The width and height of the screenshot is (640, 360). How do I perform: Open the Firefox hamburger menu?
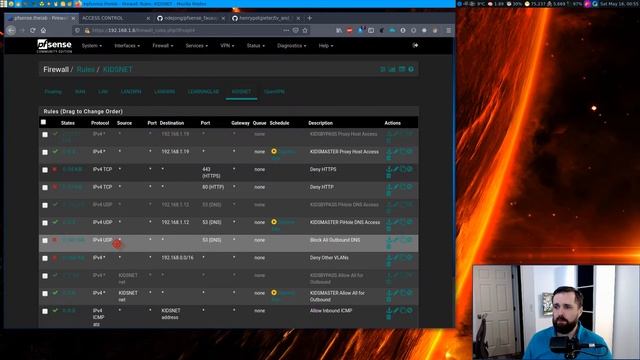(449, 30)
